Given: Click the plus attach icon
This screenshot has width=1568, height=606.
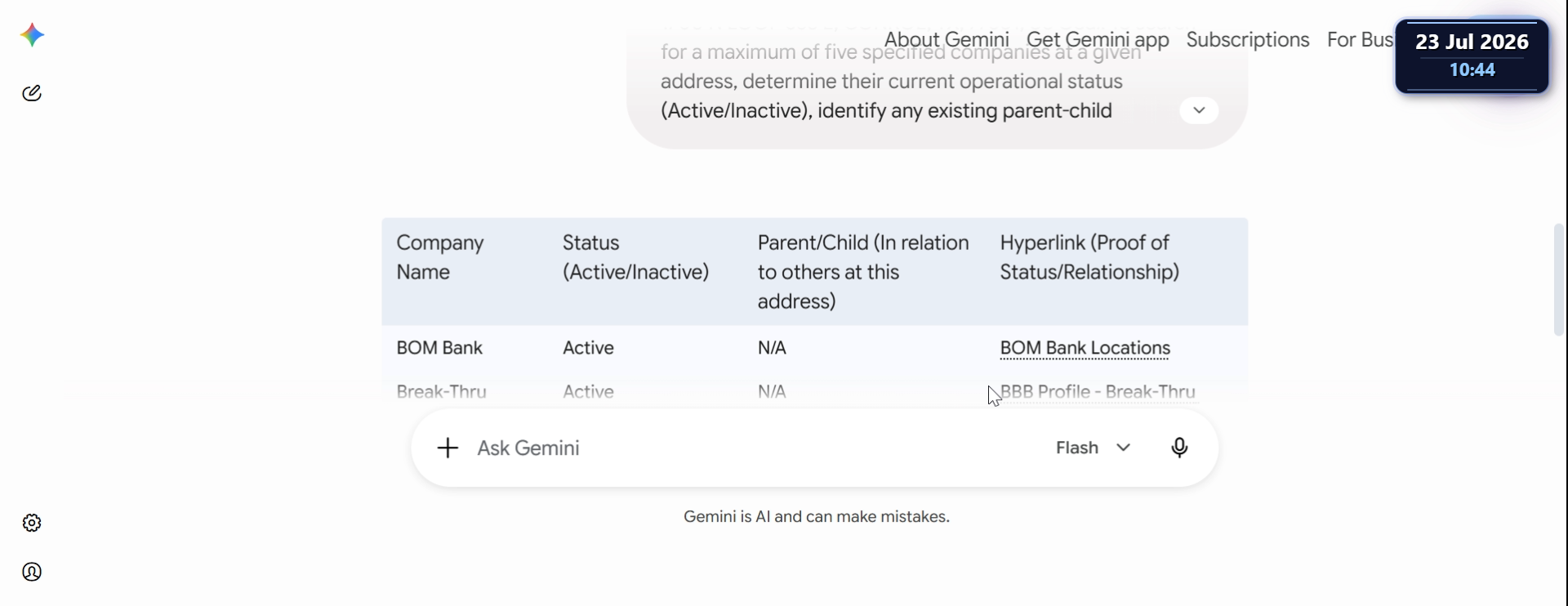Looking at the screenshot, I should (x=448, y=448).
